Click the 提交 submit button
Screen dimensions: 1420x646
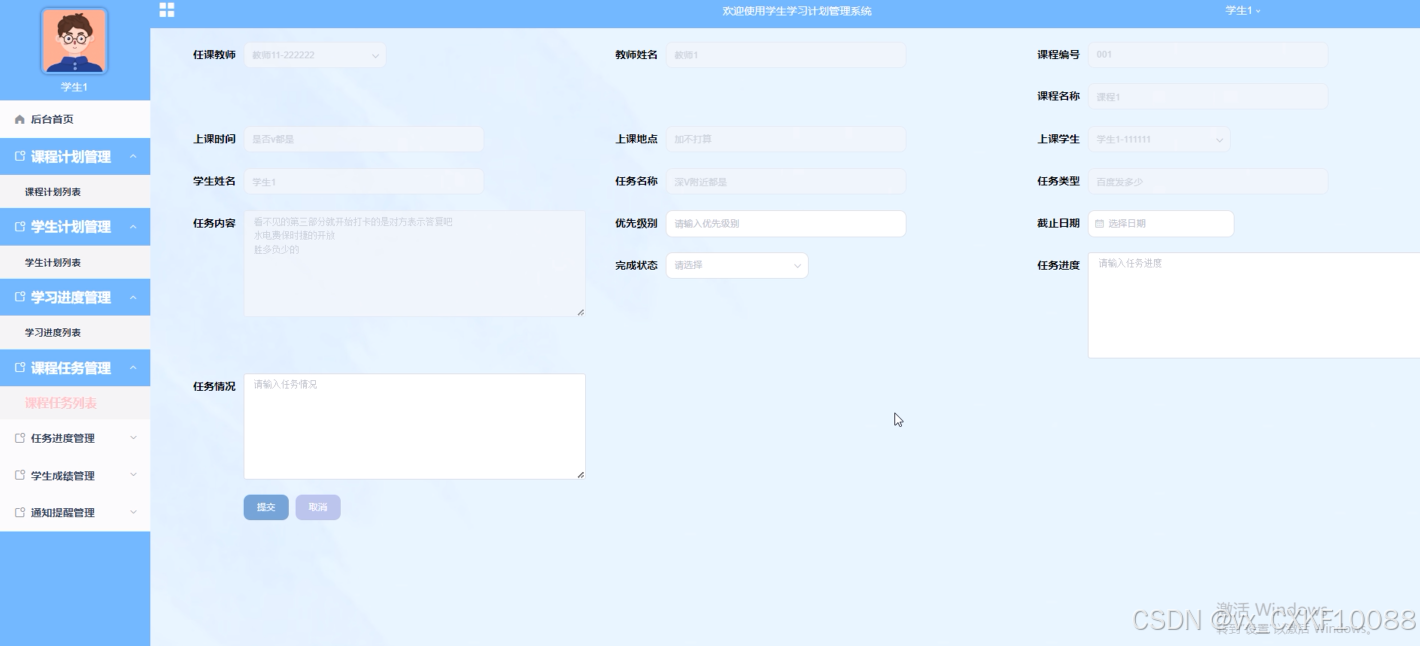266,508
